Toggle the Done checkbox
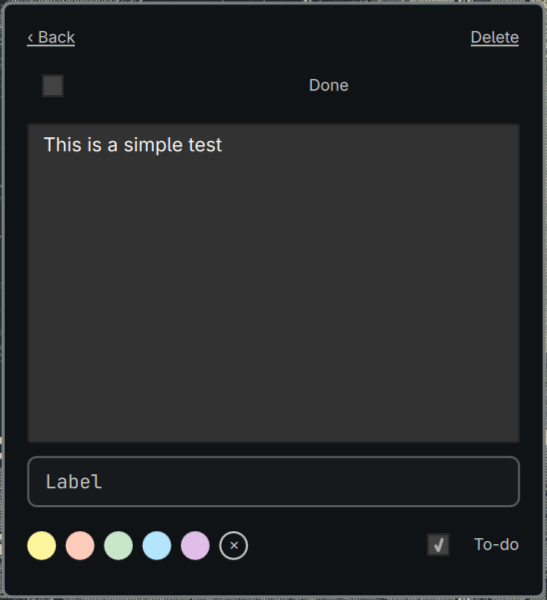The width and height of the screenshot is (547, 600). 53,85
